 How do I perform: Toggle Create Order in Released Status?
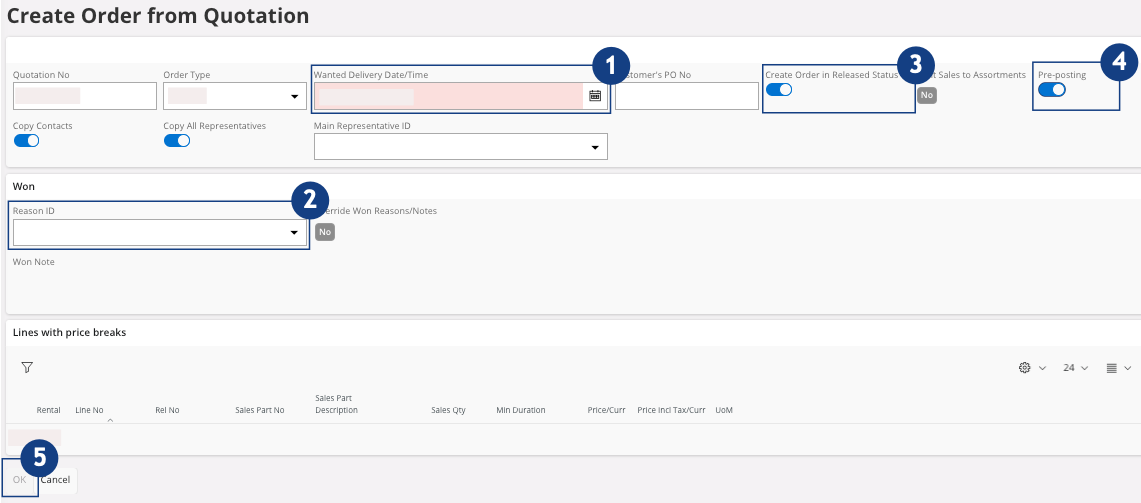pyautogui.click(x=779, y=90)
